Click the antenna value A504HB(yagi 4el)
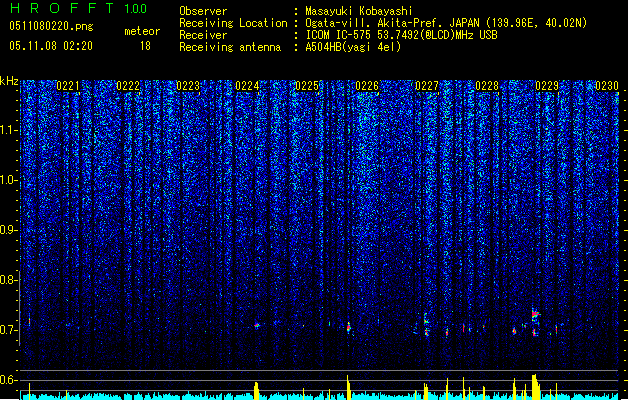629x400 pixels. tap(353, 47)
